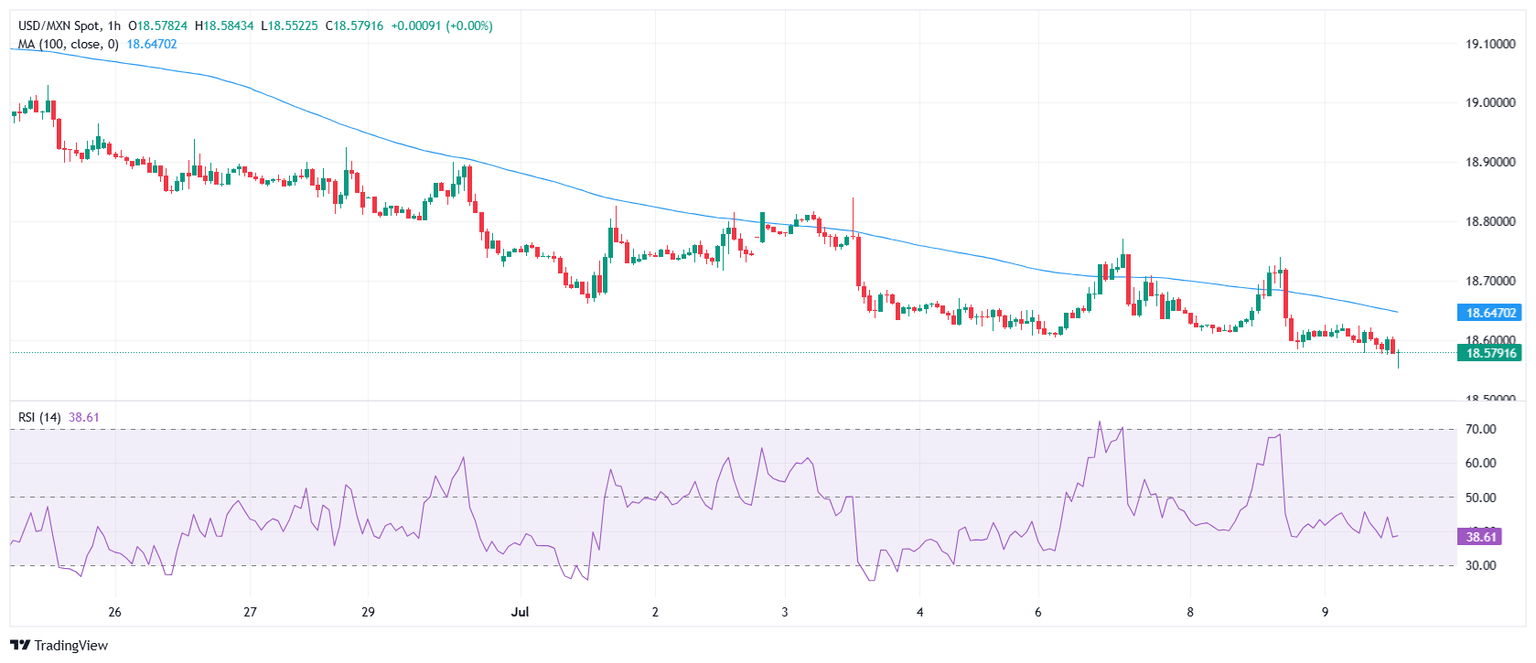This screenshot has height=663, width=1536.
Task: Click the 70.00 RSI overbought level label
Action: (x=1480, y=430)
